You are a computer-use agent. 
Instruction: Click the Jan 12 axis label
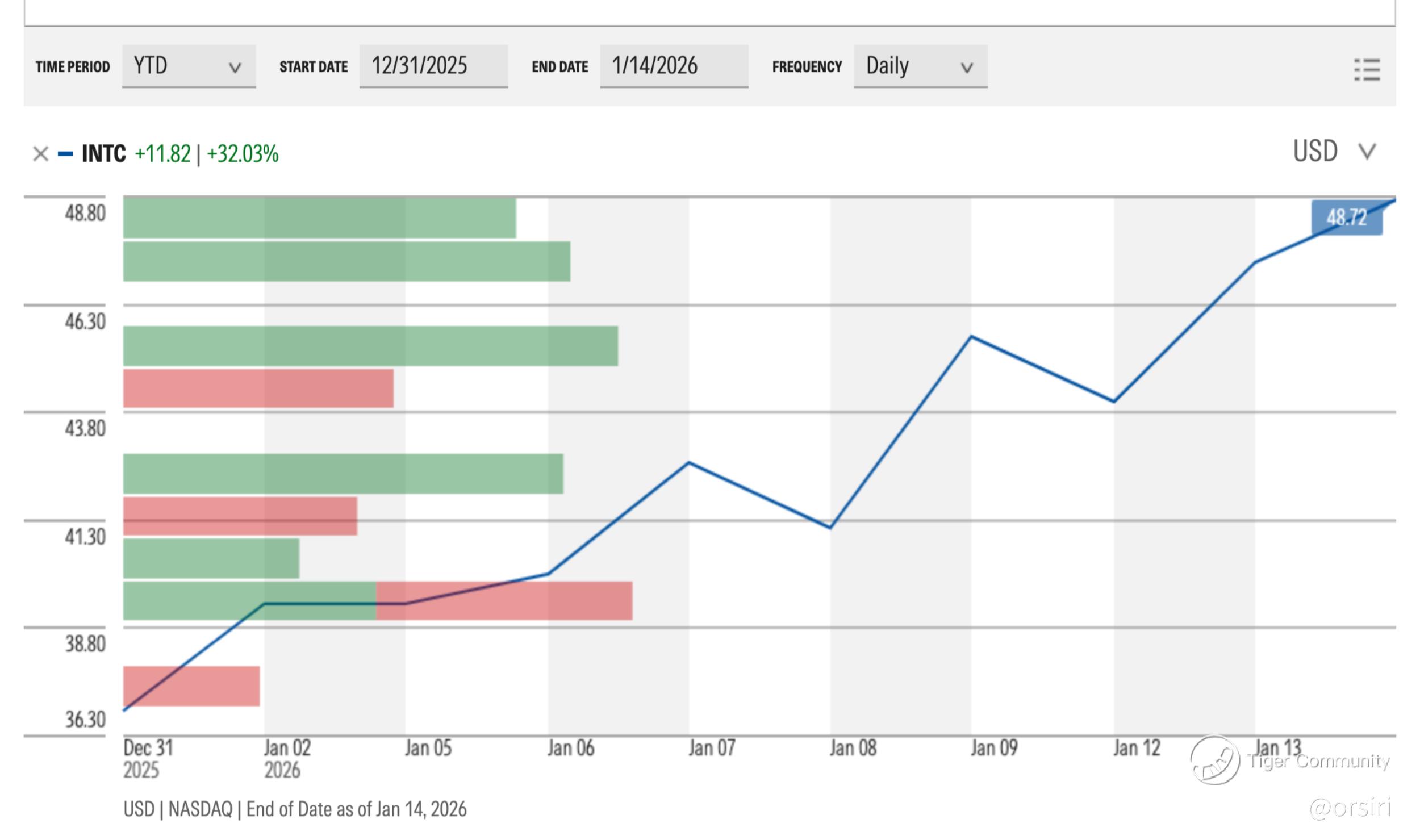[1136, 748]
